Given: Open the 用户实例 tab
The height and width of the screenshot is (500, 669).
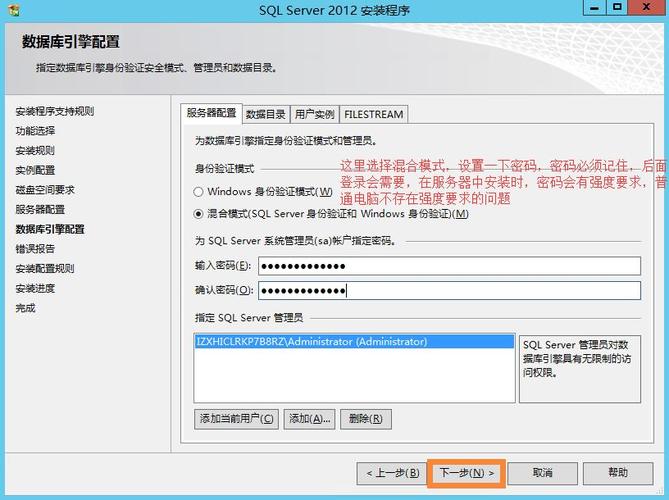Looking at the screenshot, I should 314,114.
